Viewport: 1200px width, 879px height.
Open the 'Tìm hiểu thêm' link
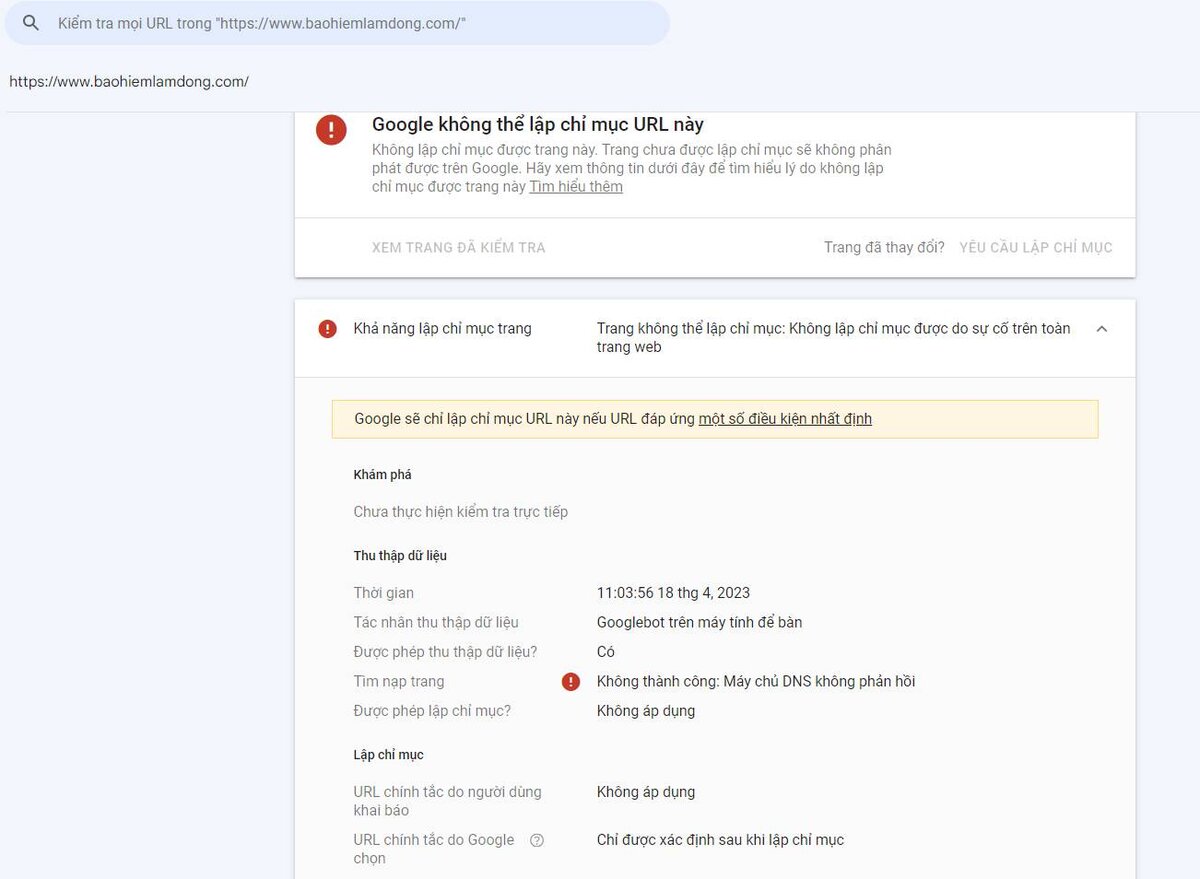pyautogui.click(x=576, y=187)
